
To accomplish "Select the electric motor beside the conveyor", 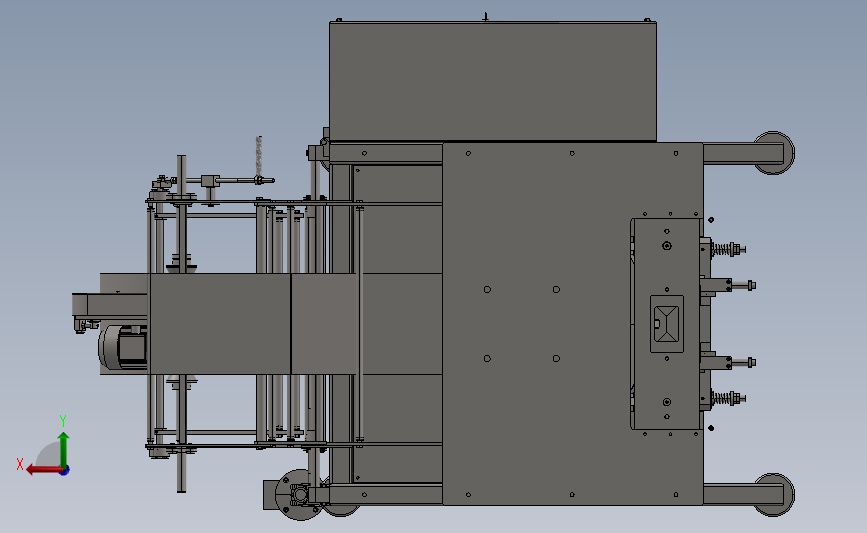I will point(123,348).
